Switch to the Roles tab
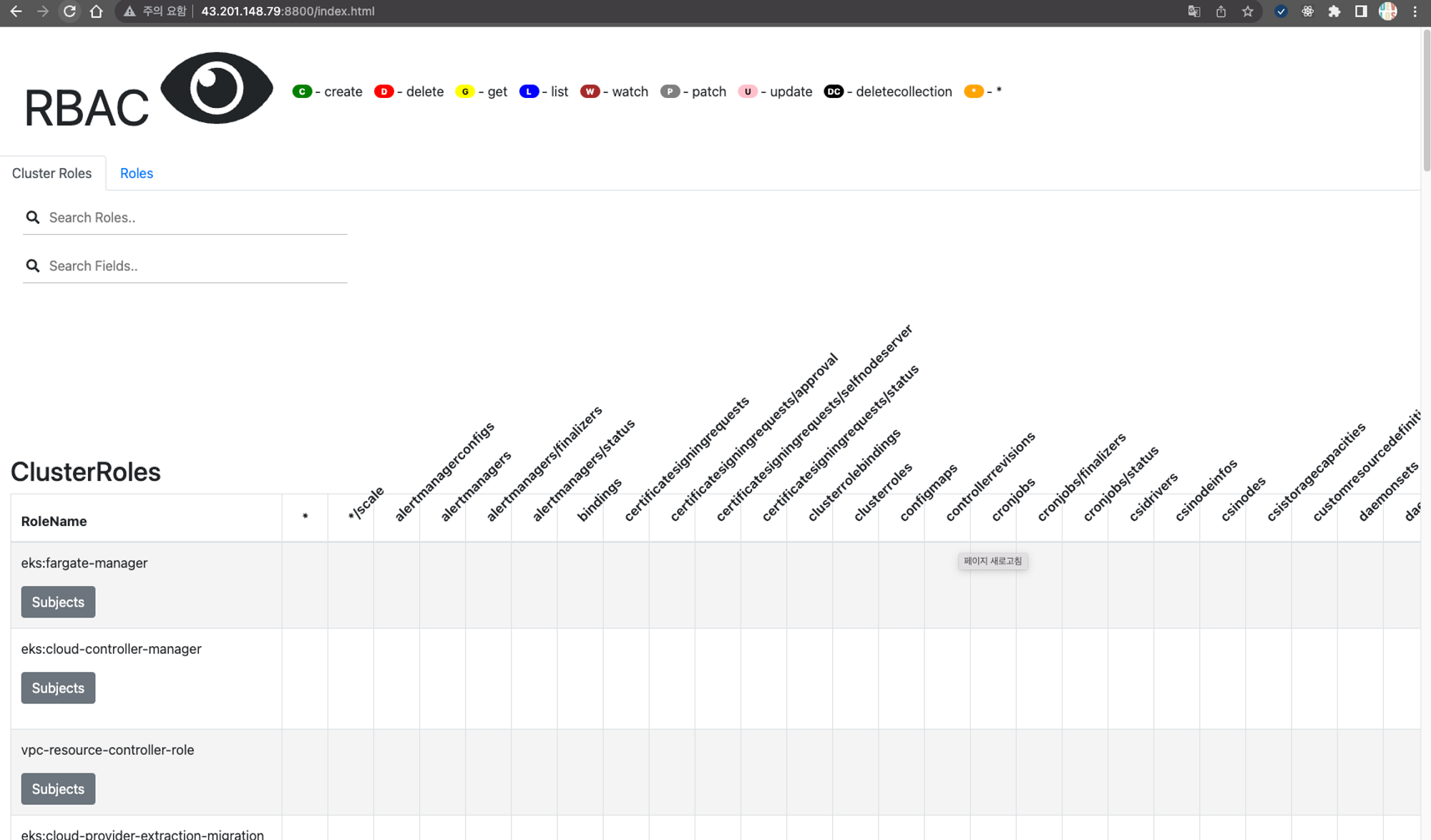Screen dimensions: 1431x840 pyautogui.click(x=136, y=173)
